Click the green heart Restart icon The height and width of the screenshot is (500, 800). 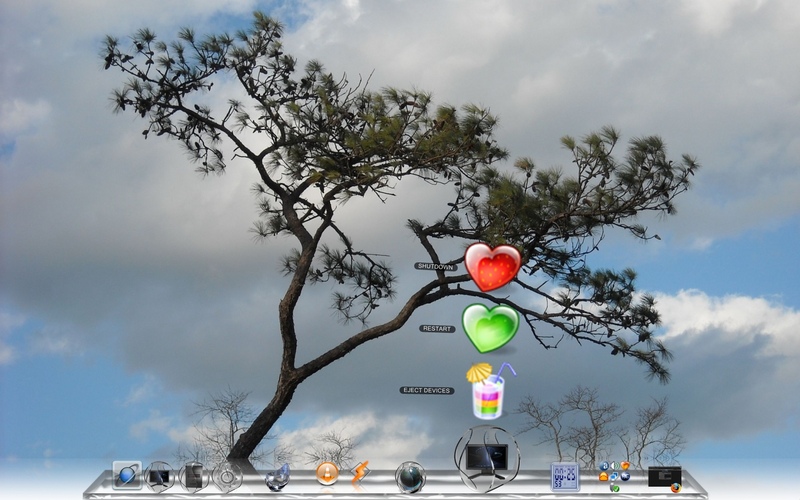pyautogui.click(x=490, y=328)
